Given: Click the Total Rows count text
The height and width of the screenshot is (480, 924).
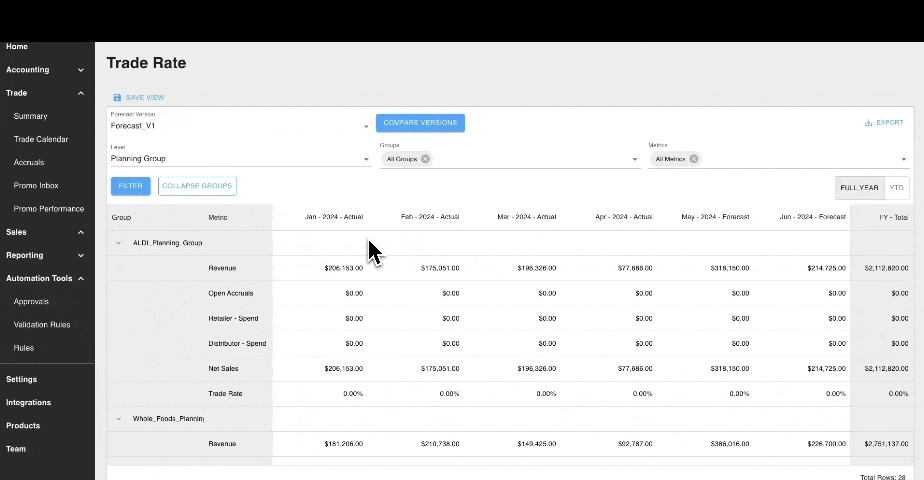Looking at the screenshot, I should 883,477.
